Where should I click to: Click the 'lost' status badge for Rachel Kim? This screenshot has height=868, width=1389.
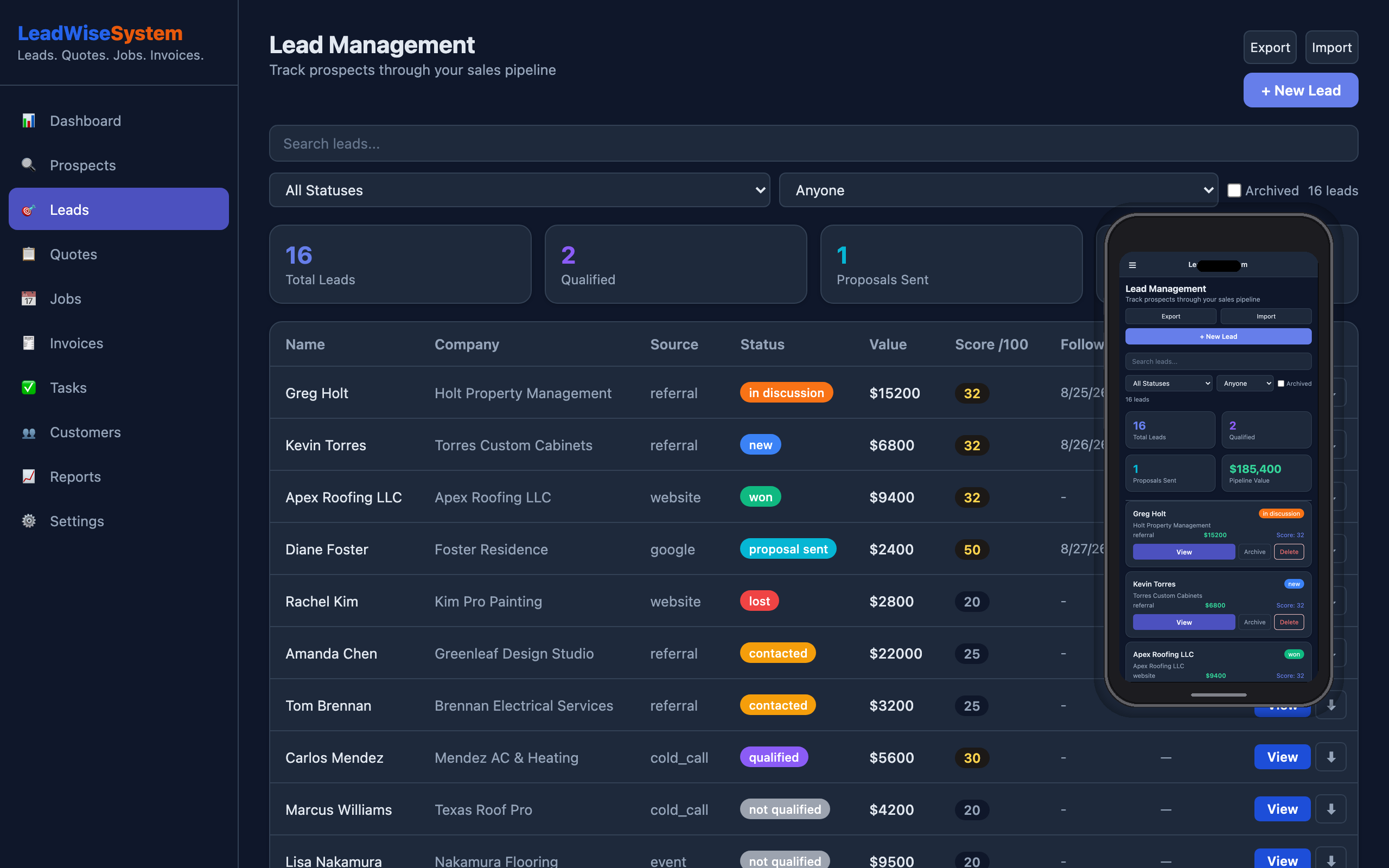759,601
